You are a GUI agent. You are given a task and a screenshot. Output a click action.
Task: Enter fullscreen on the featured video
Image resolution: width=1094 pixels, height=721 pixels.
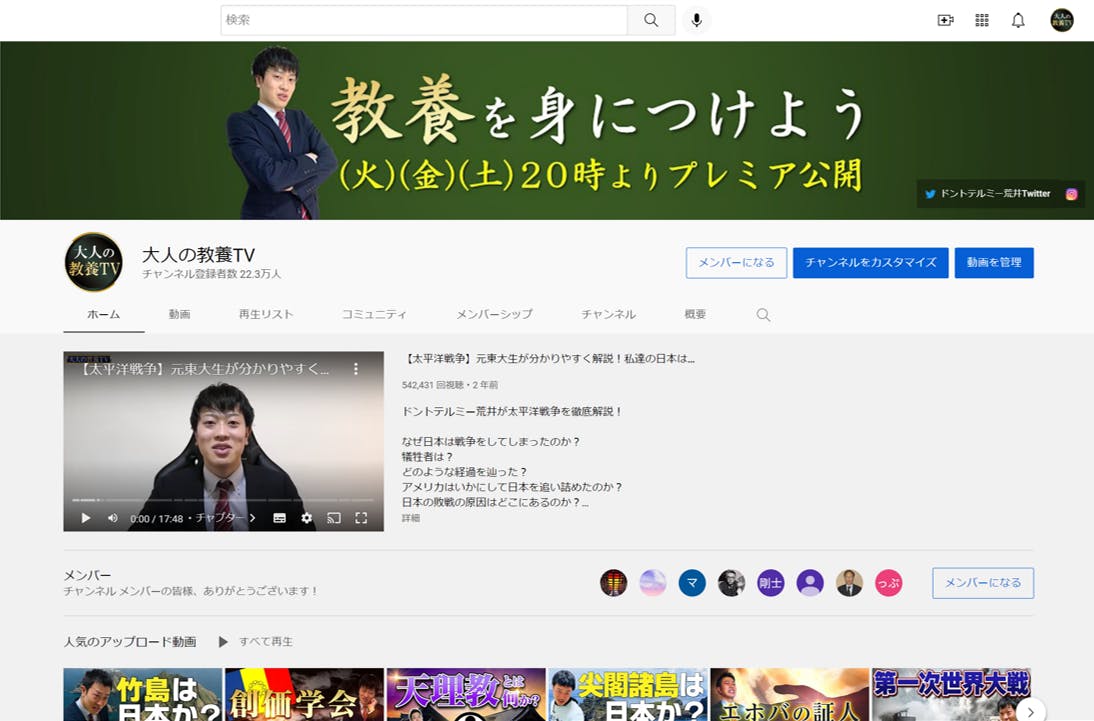coord(362,518)
